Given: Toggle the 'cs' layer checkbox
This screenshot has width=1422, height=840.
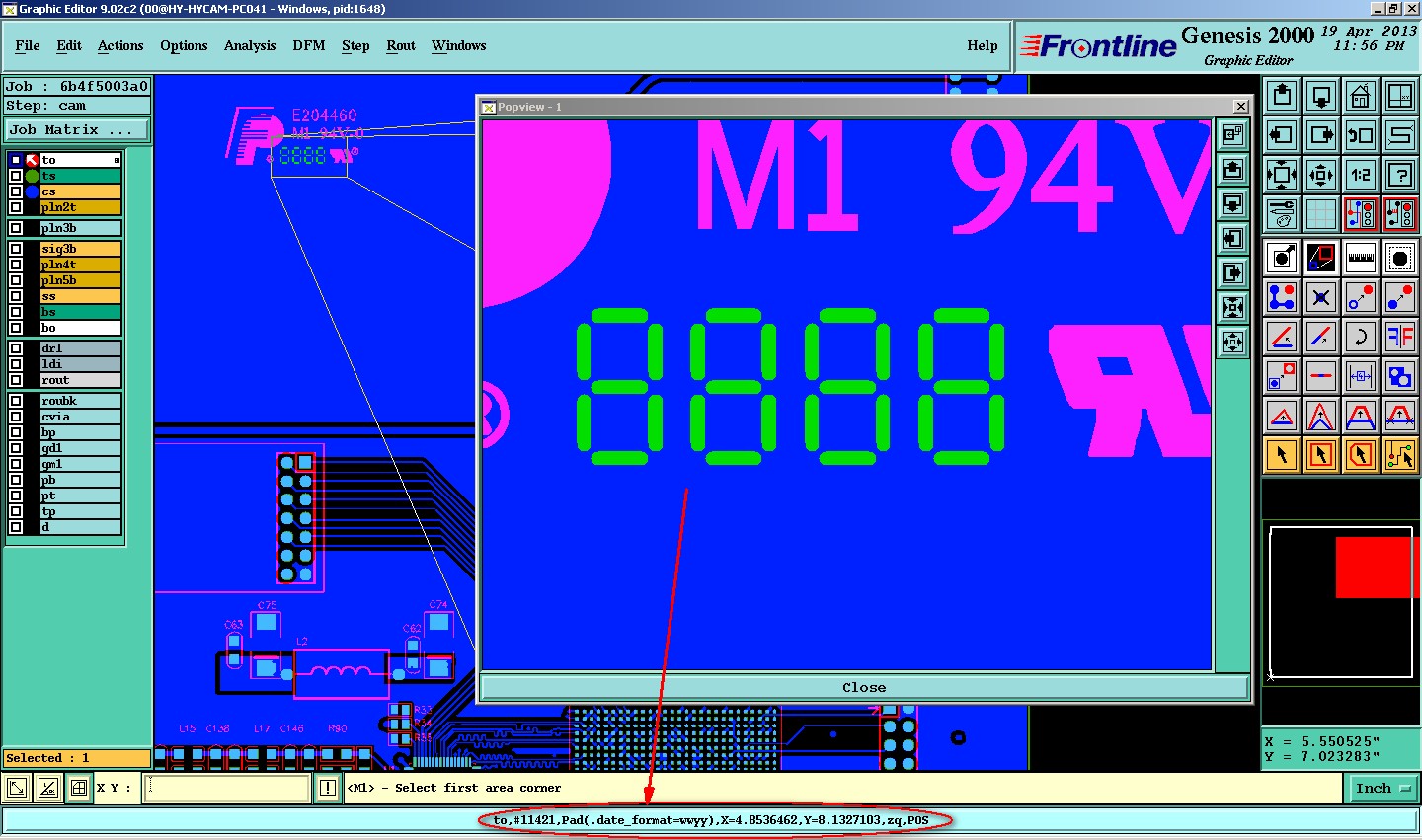Looking at the screenshot, I should click(x=16, y=191).
